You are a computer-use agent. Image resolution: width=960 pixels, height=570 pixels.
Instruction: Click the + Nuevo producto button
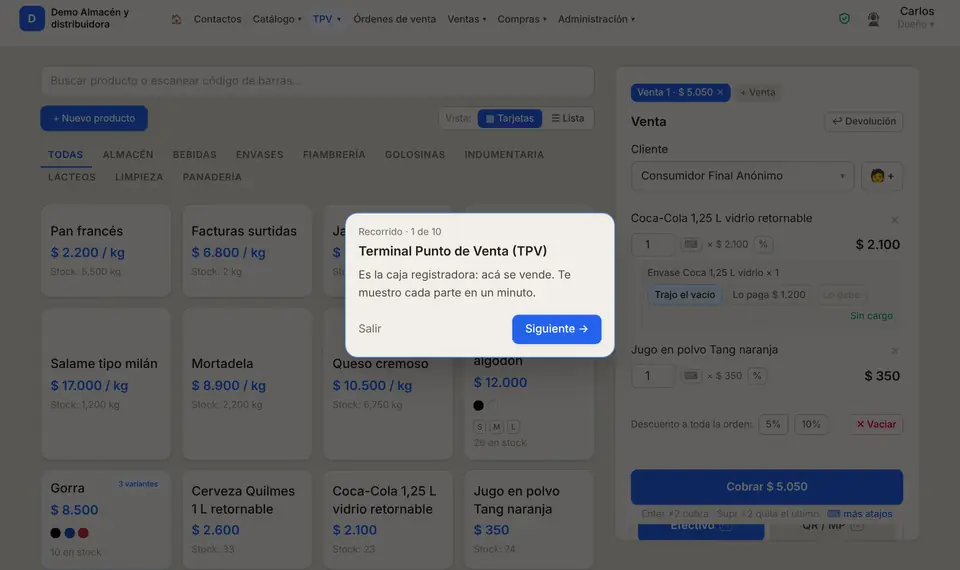pos(94,118)
